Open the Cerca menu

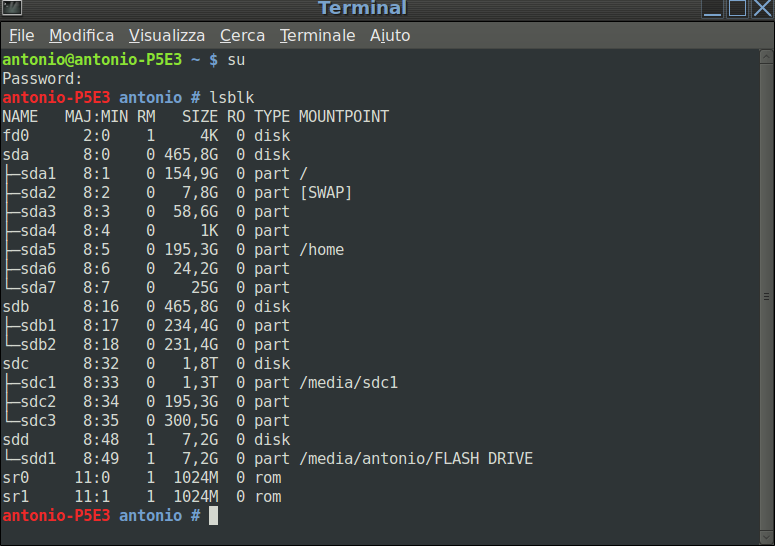click(x=242, y=35)
